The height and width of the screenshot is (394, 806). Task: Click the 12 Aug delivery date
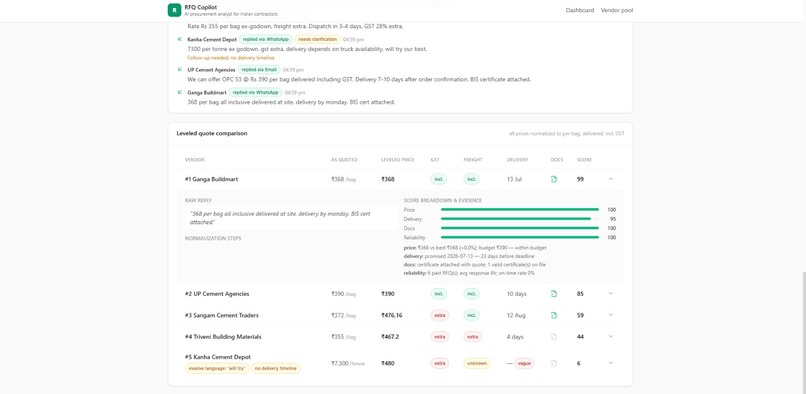point(517,315)
